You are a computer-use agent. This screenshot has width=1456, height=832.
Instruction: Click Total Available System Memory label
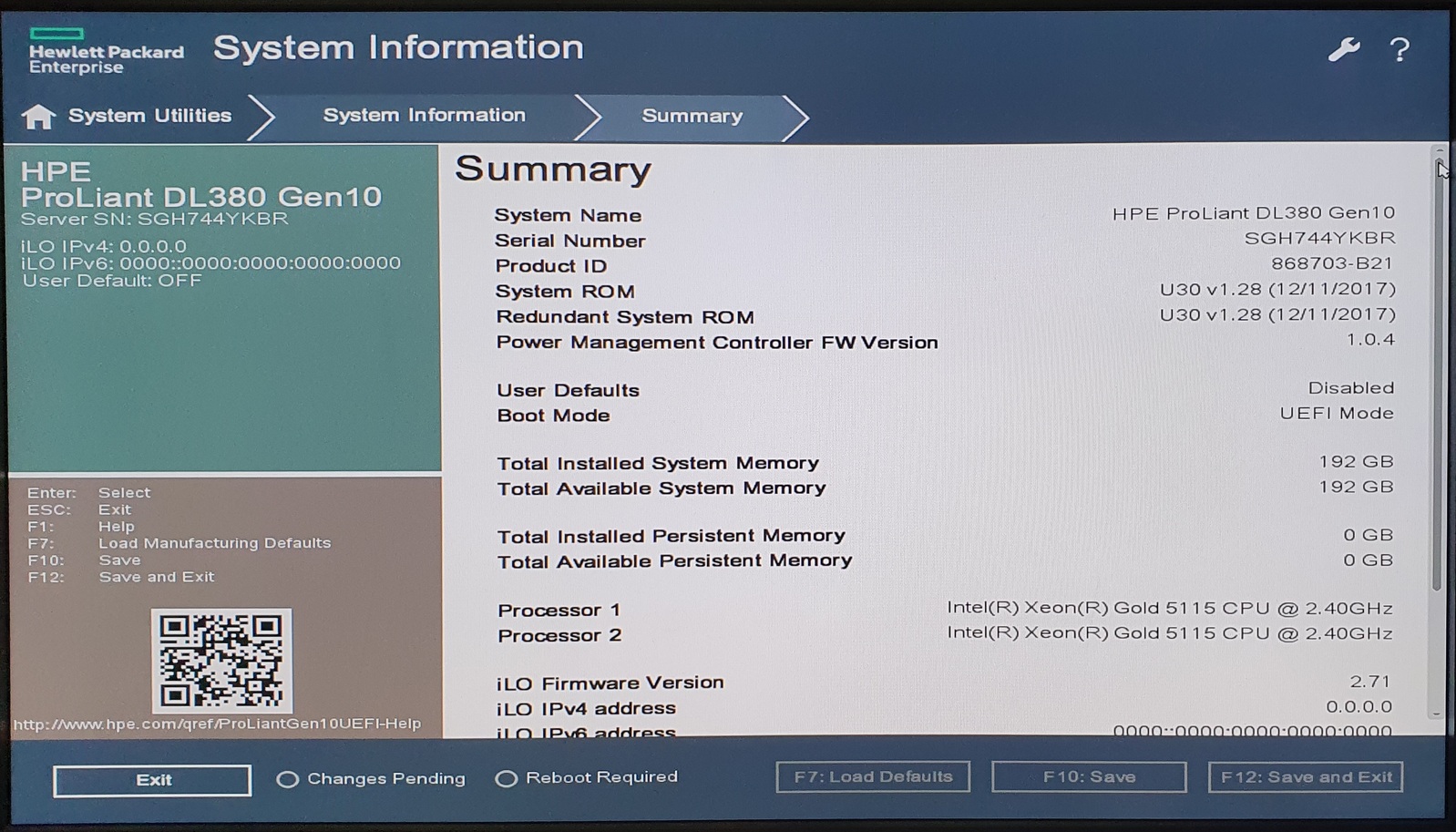coord(661,488)
